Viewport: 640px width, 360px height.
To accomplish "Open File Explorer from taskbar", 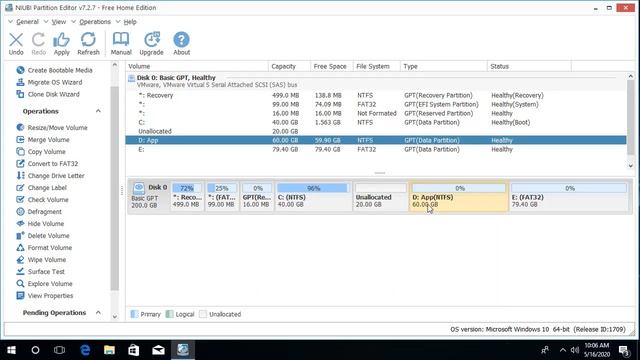I will click(x=109, y=350).
